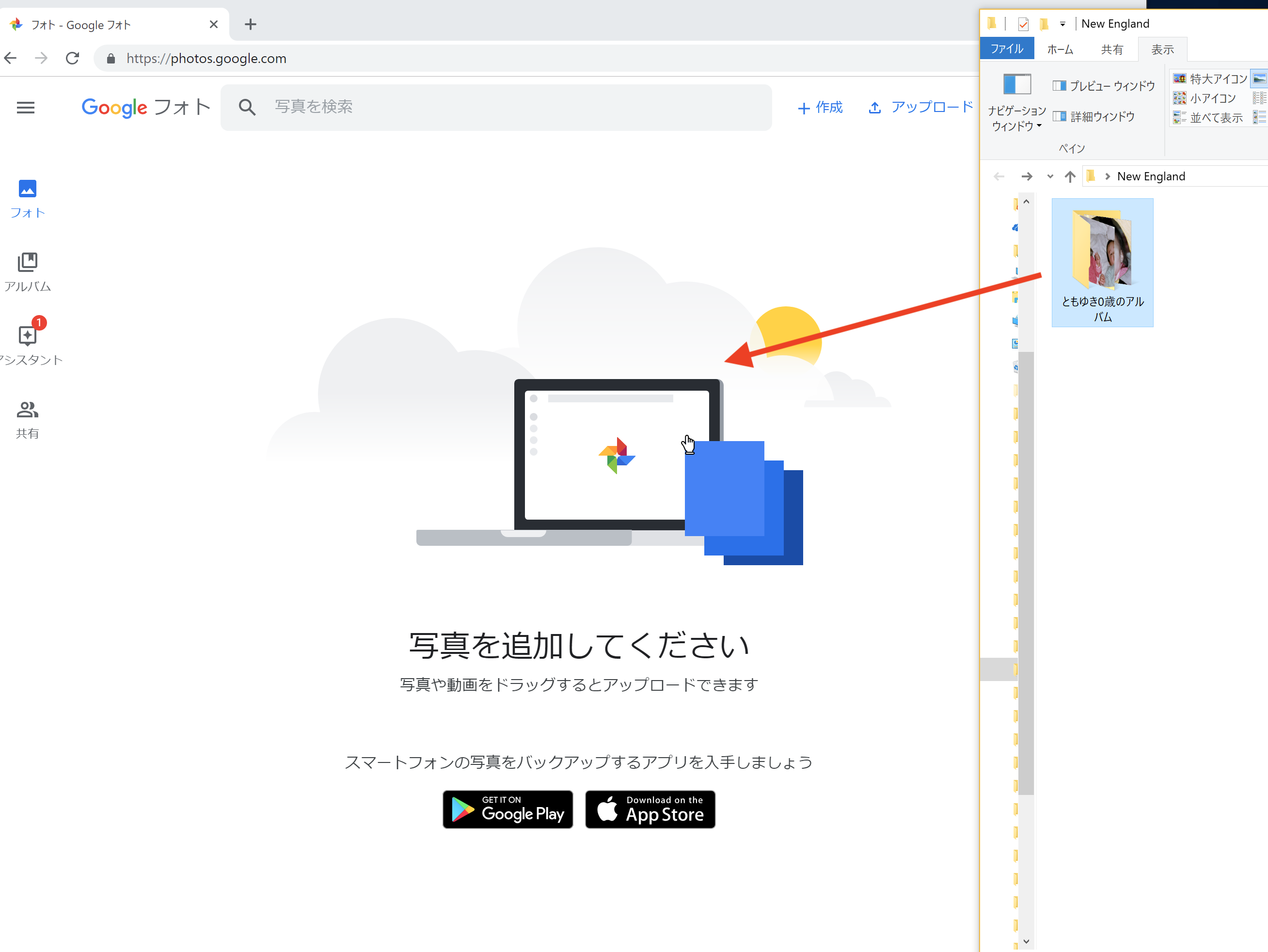The image size is (1268, 952).
Task: Click the アップロード button
Action: (919, 107)
